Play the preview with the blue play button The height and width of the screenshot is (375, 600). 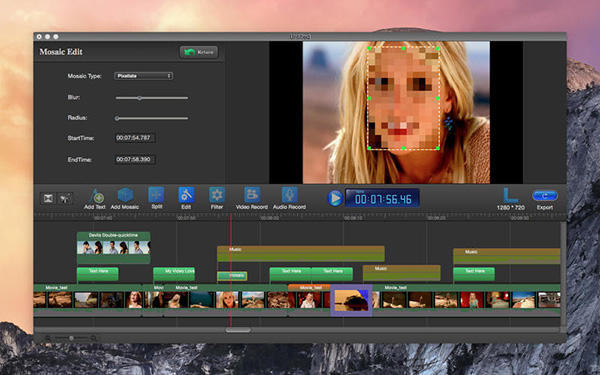tap(335, 198)
